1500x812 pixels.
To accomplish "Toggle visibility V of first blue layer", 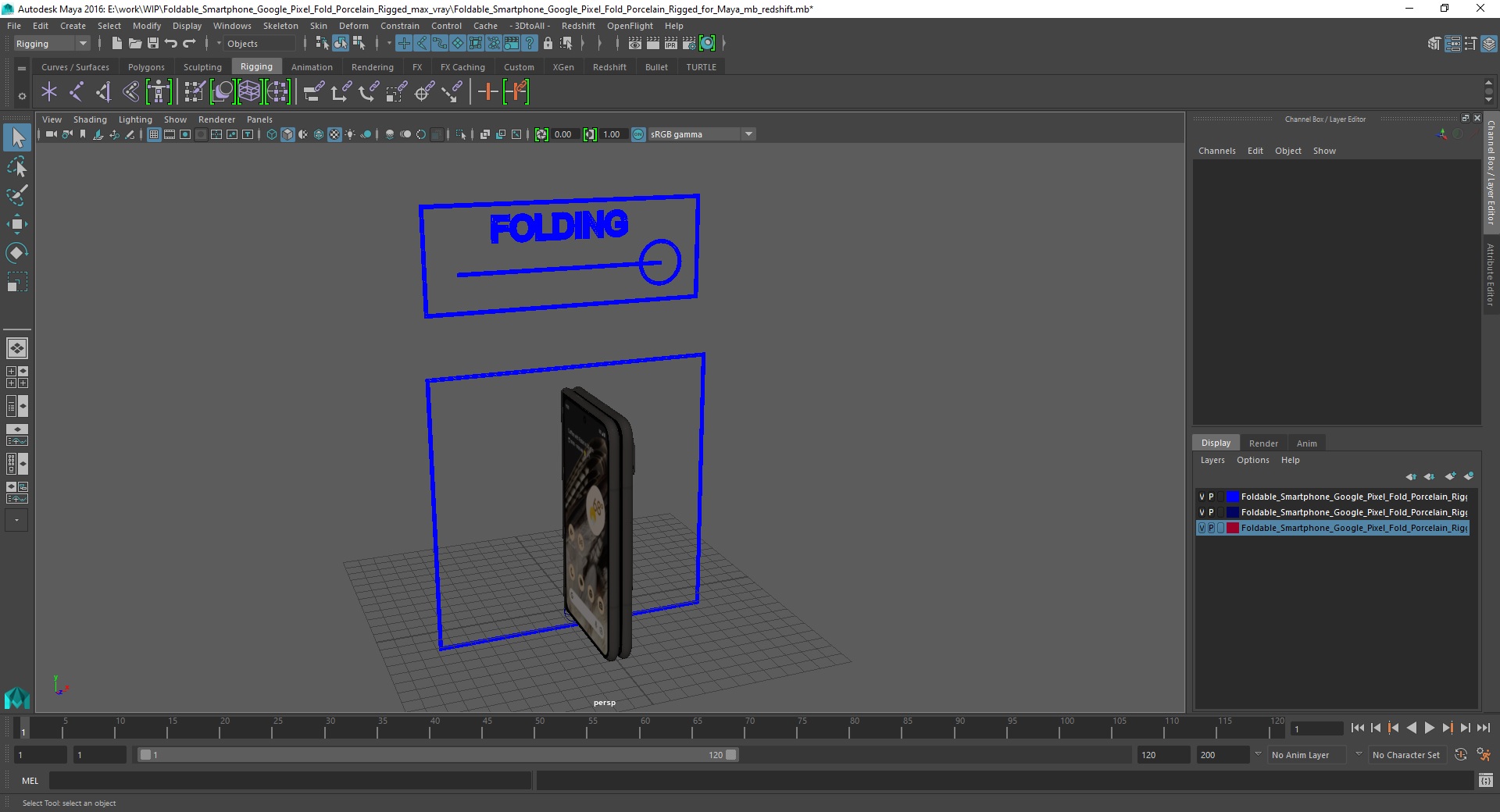I will [1202, 497].
